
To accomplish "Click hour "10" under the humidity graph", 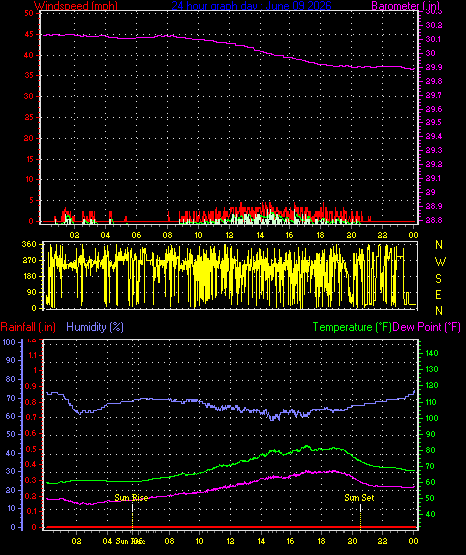I will click(x=200, y=541).
